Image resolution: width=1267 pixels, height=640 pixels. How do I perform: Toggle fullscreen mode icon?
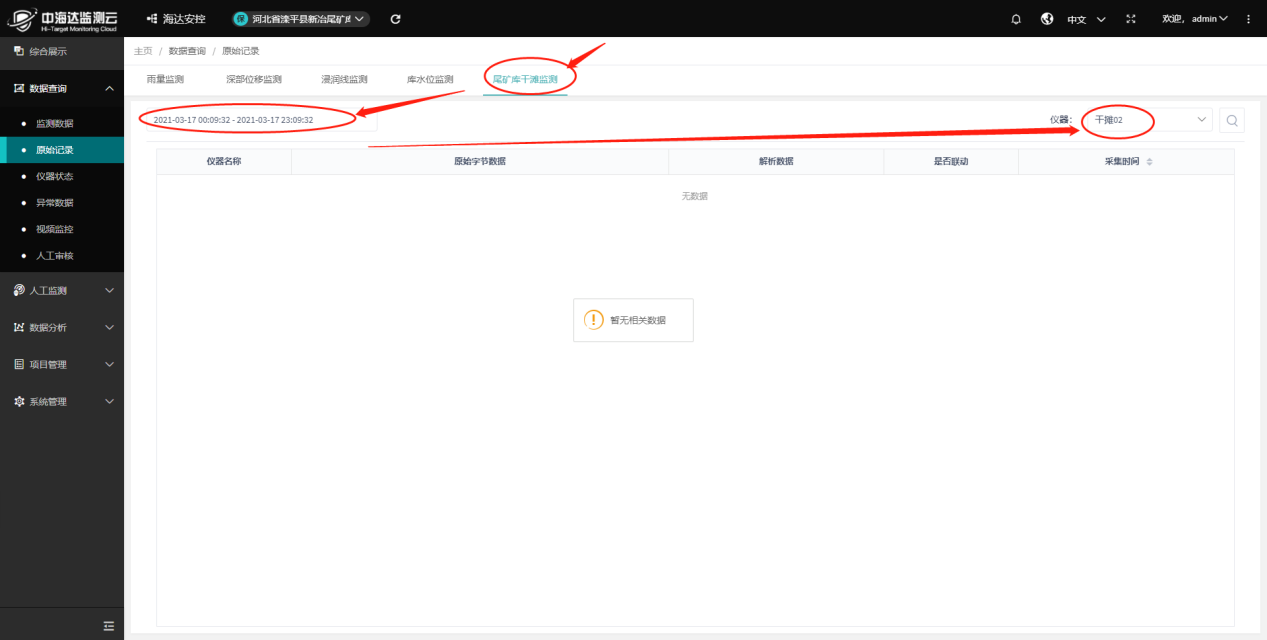click(x=1131, y=19)
